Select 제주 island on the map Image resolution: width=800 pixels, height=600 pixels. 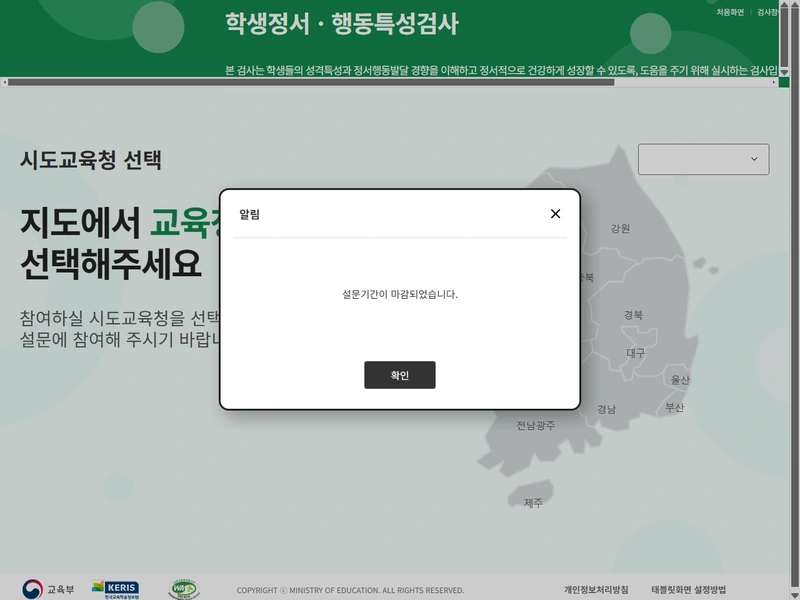pos(533,503)
